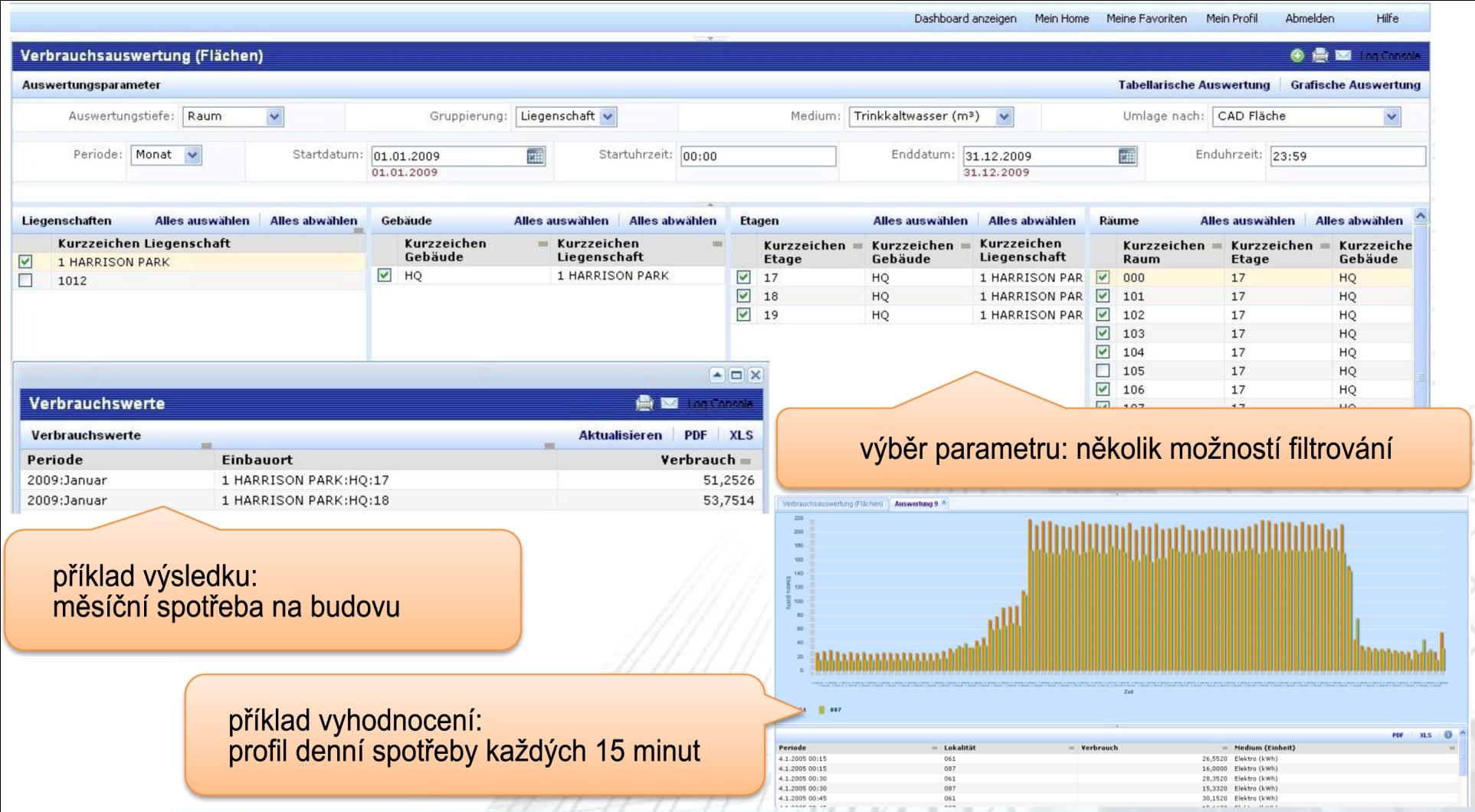The image size is (1475, 812).
Task: Click Grafische Auswertung
Action: [x=1355, y=85]
